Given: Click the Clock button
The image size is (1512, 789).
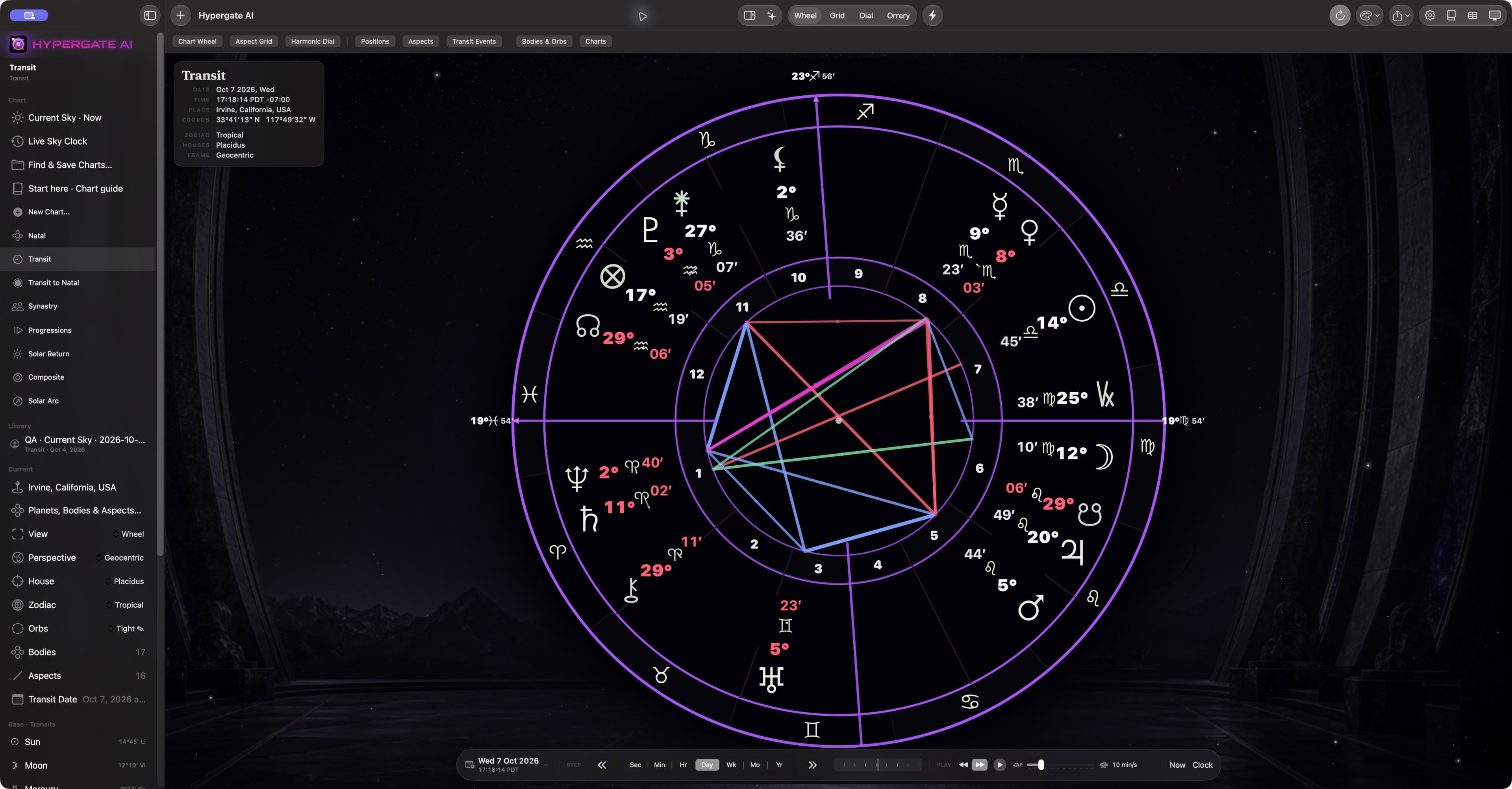Looking at the screenshot, I should tap(1202, 764).
